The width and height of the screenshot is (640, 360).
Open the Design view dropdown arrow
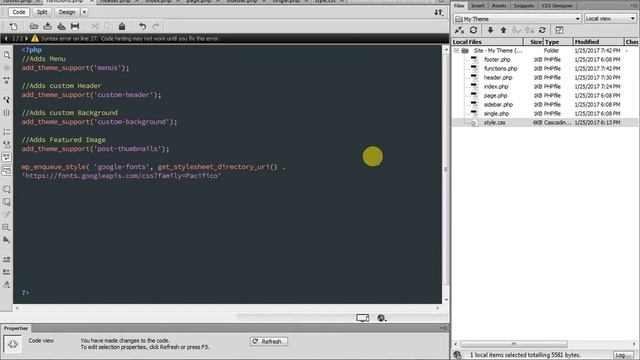84,12
